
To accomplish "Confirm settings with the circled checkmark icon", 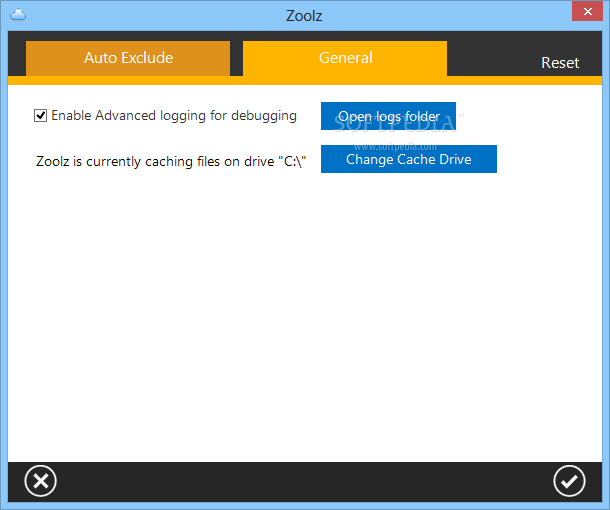I will click(569, 481).
